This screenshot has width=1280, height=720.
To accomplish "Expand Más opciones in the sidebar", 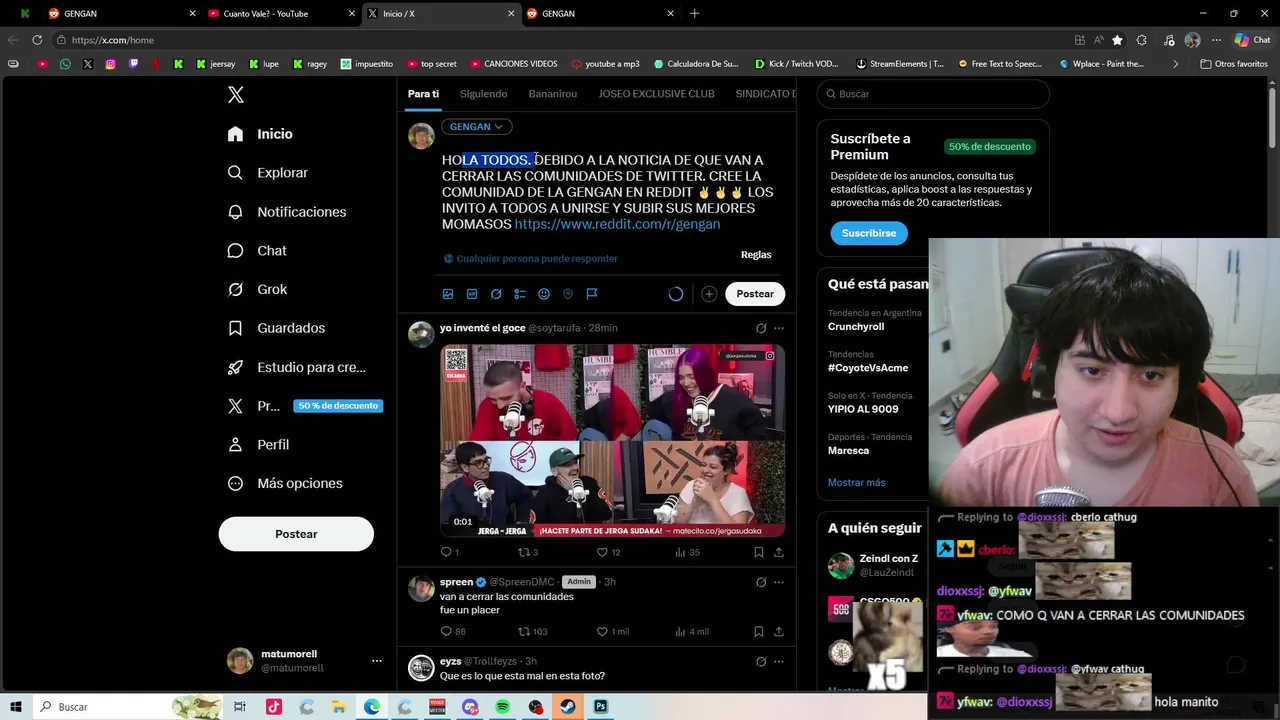I will point(285,483).
